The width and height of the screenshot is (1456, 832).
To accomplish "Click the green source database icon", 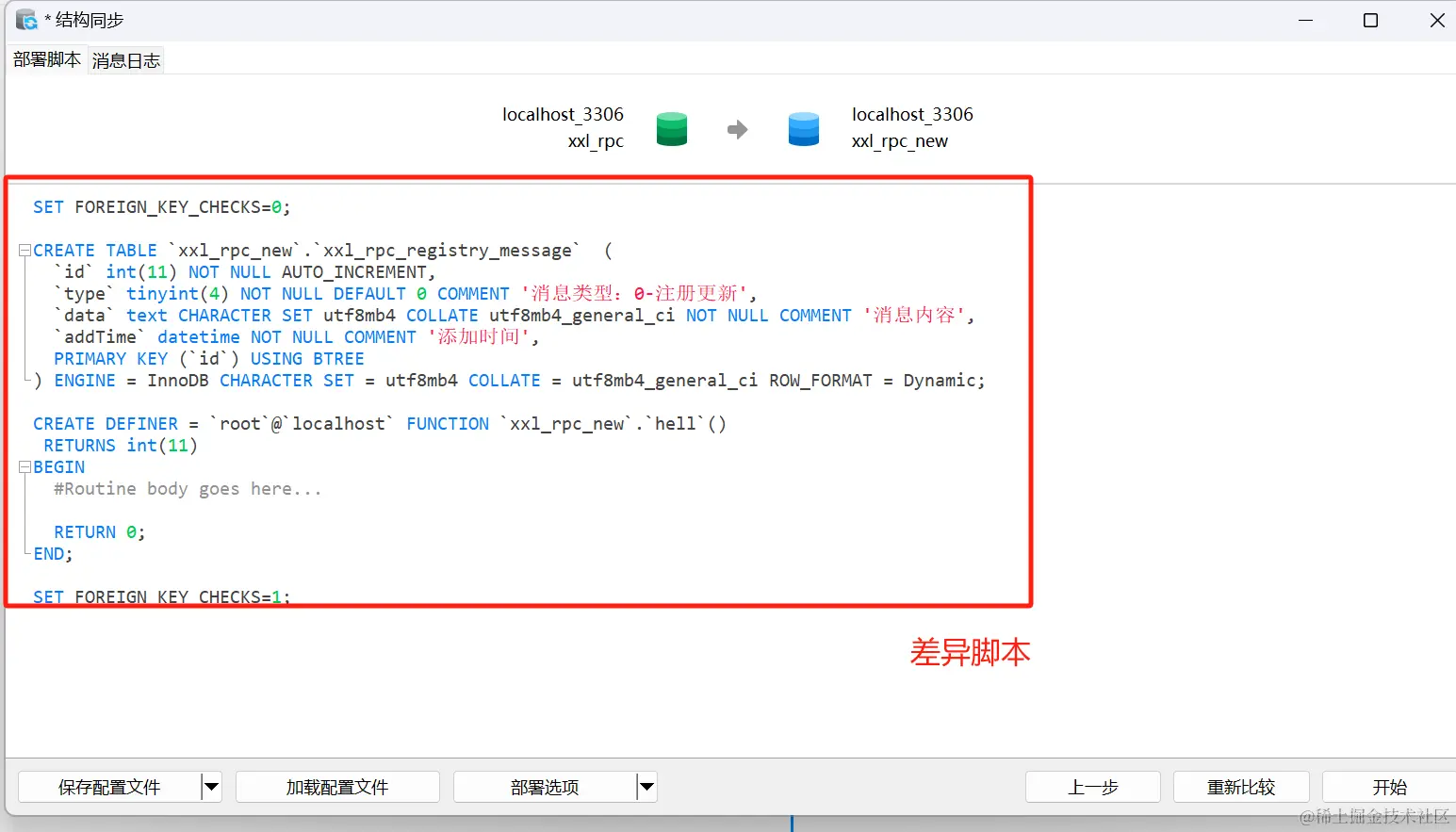I will tap(671, 129).
